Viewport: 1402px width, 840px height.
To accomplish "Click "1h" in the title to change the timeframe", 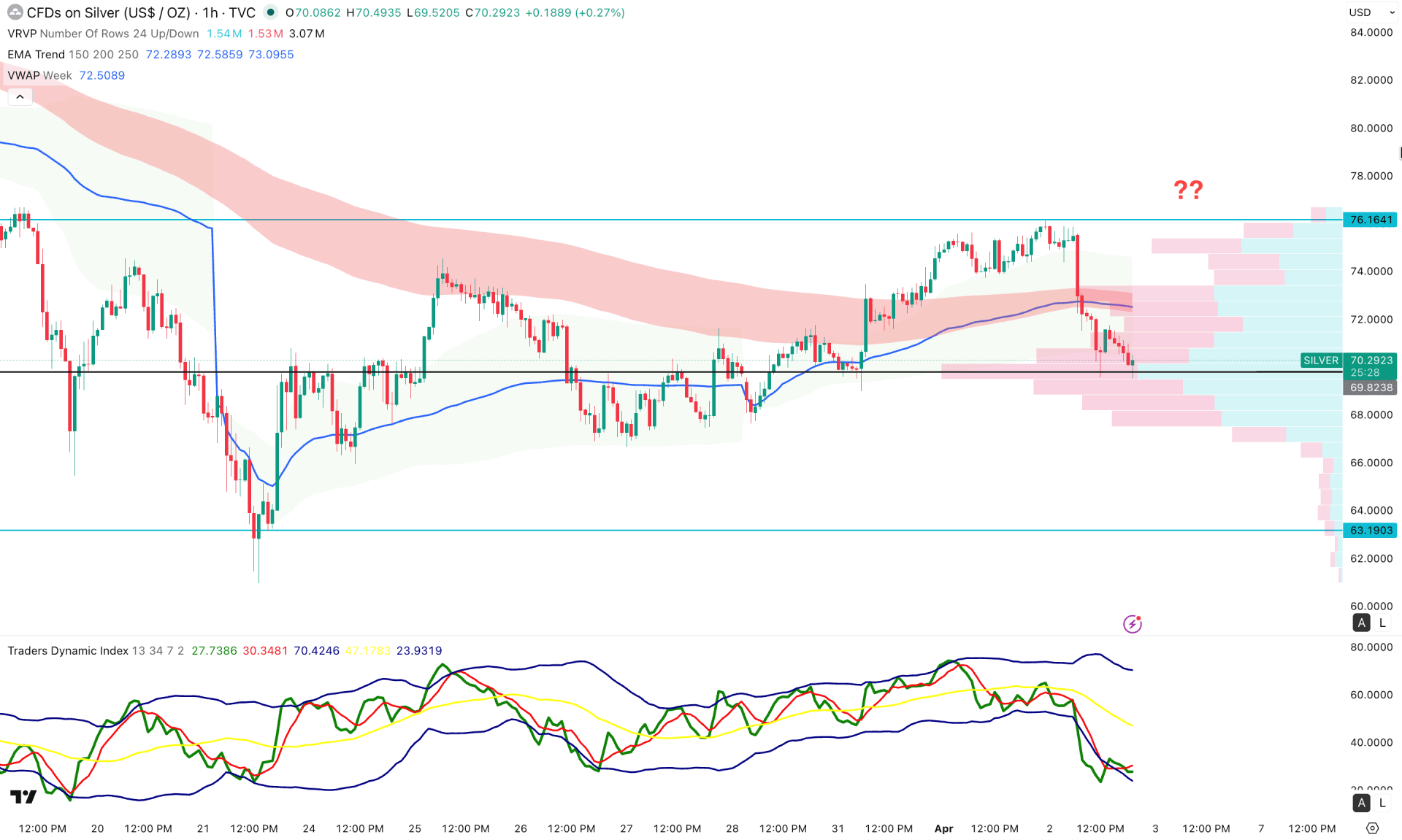I will [212, 12].
